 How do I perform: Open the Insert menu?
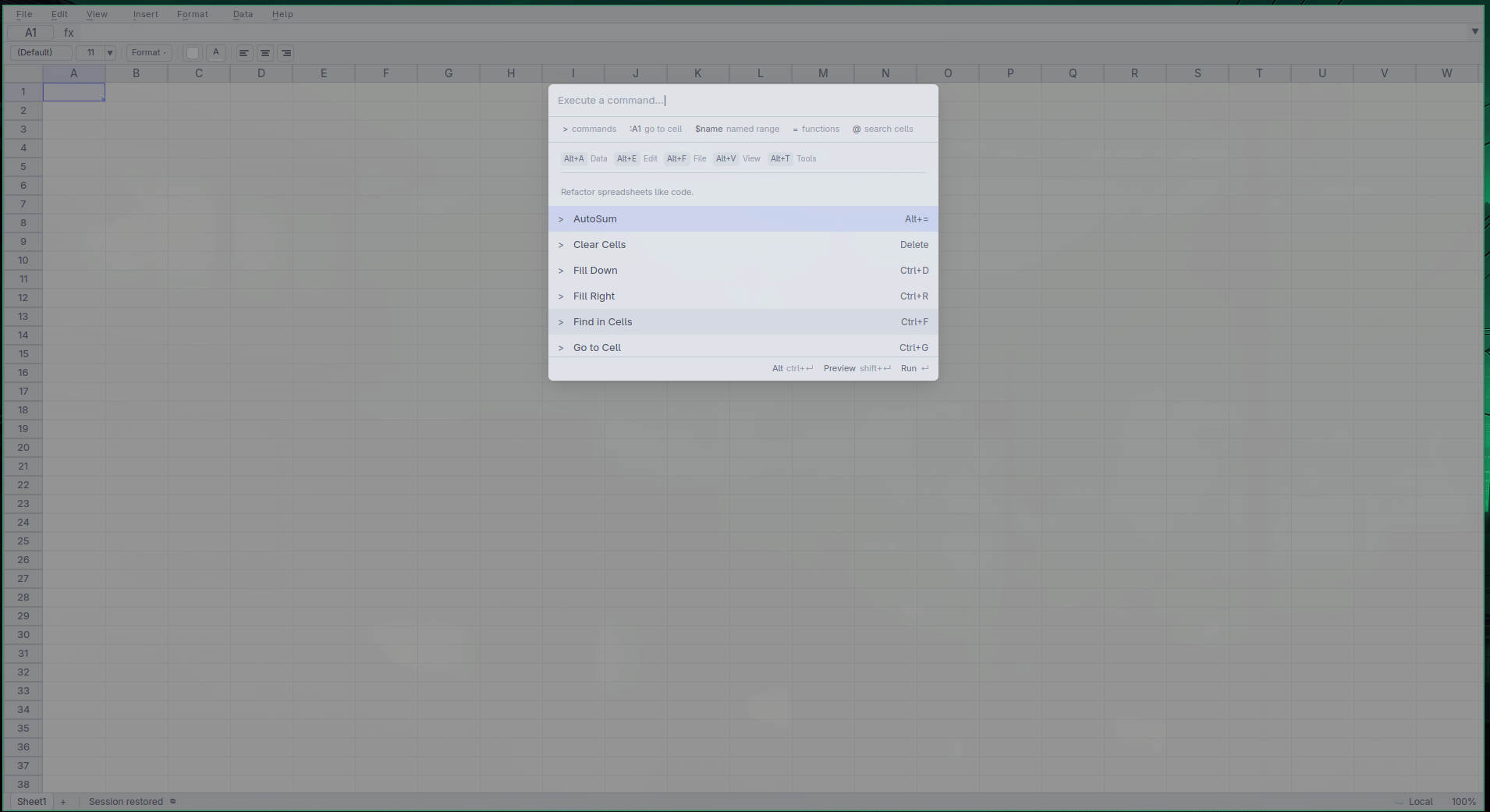coord(145,14)
